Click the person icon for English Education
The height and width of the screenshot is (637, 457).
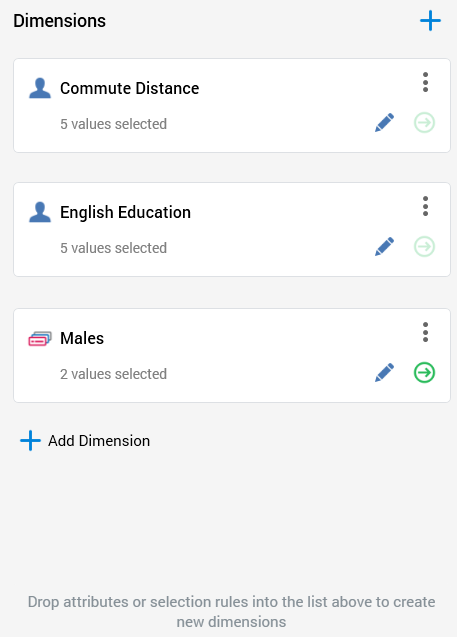(40, 212)
